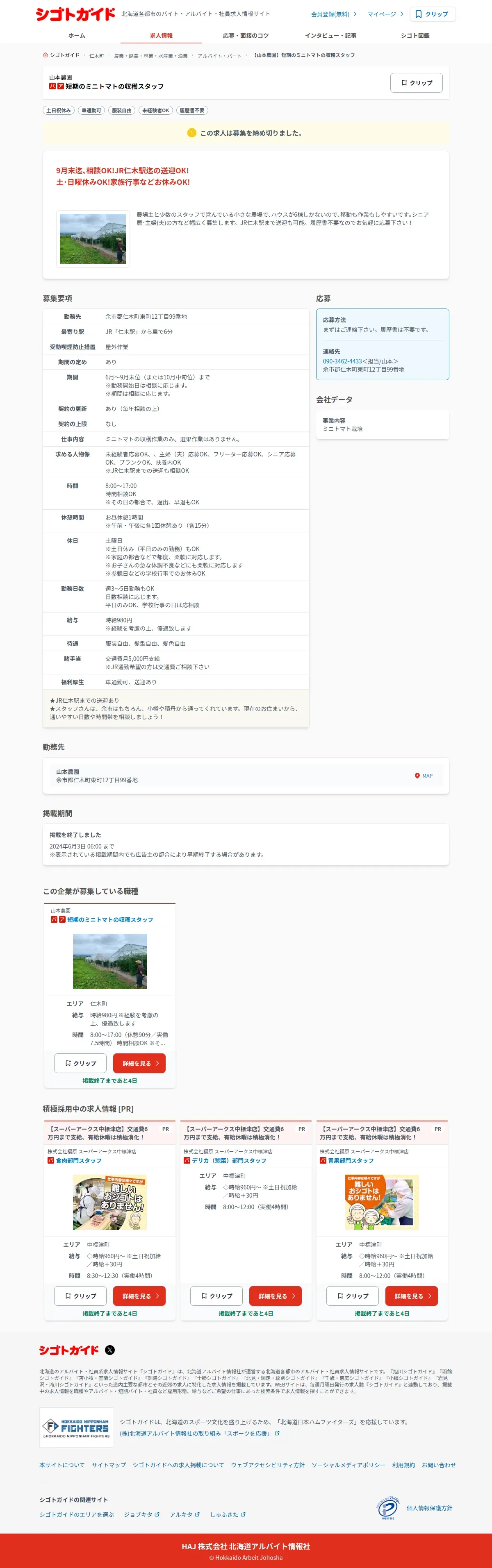
Task: Open the しゅふきた external site link
Action: point(228,1514)
